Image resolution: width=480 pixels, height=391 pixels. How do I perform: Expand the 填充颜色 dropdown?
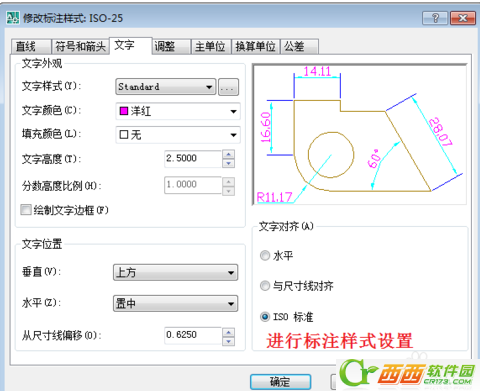click(x=178, y=135)
